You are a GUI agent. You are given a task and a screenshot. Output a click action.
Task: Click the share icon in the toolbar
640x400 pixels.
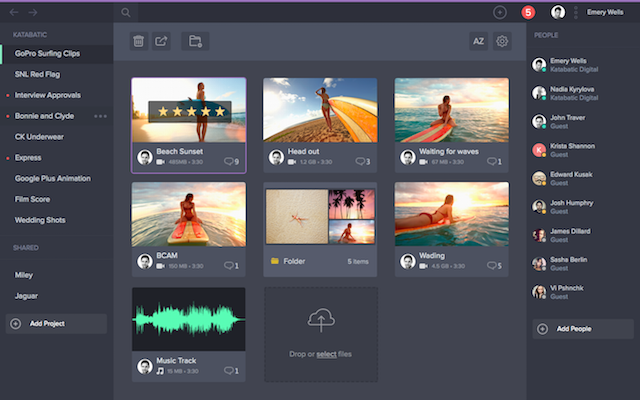162,41
